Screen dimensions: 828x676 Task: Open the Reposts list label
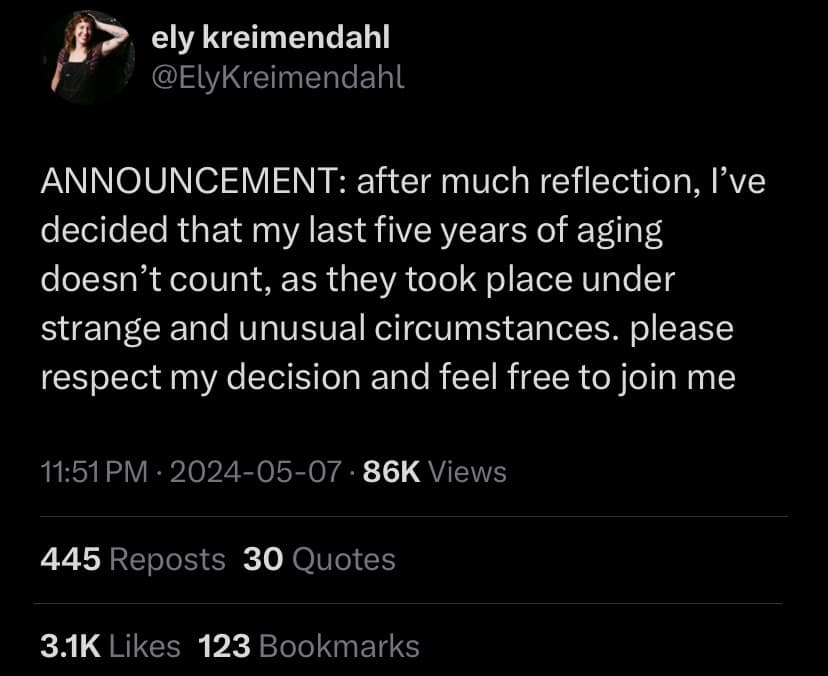tap(168, 559)
